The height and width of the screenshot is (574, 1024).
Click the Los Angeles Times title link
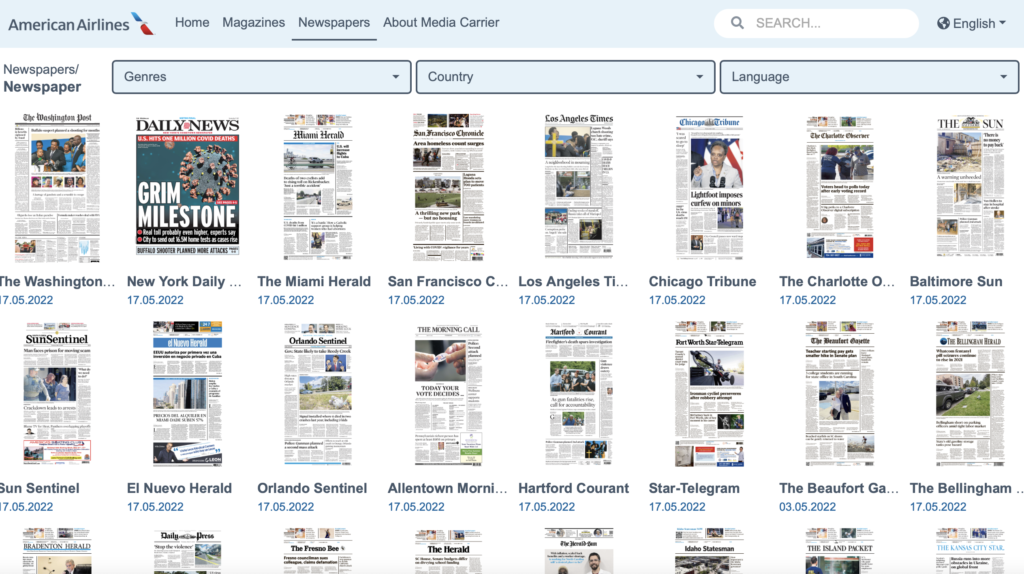573,282
